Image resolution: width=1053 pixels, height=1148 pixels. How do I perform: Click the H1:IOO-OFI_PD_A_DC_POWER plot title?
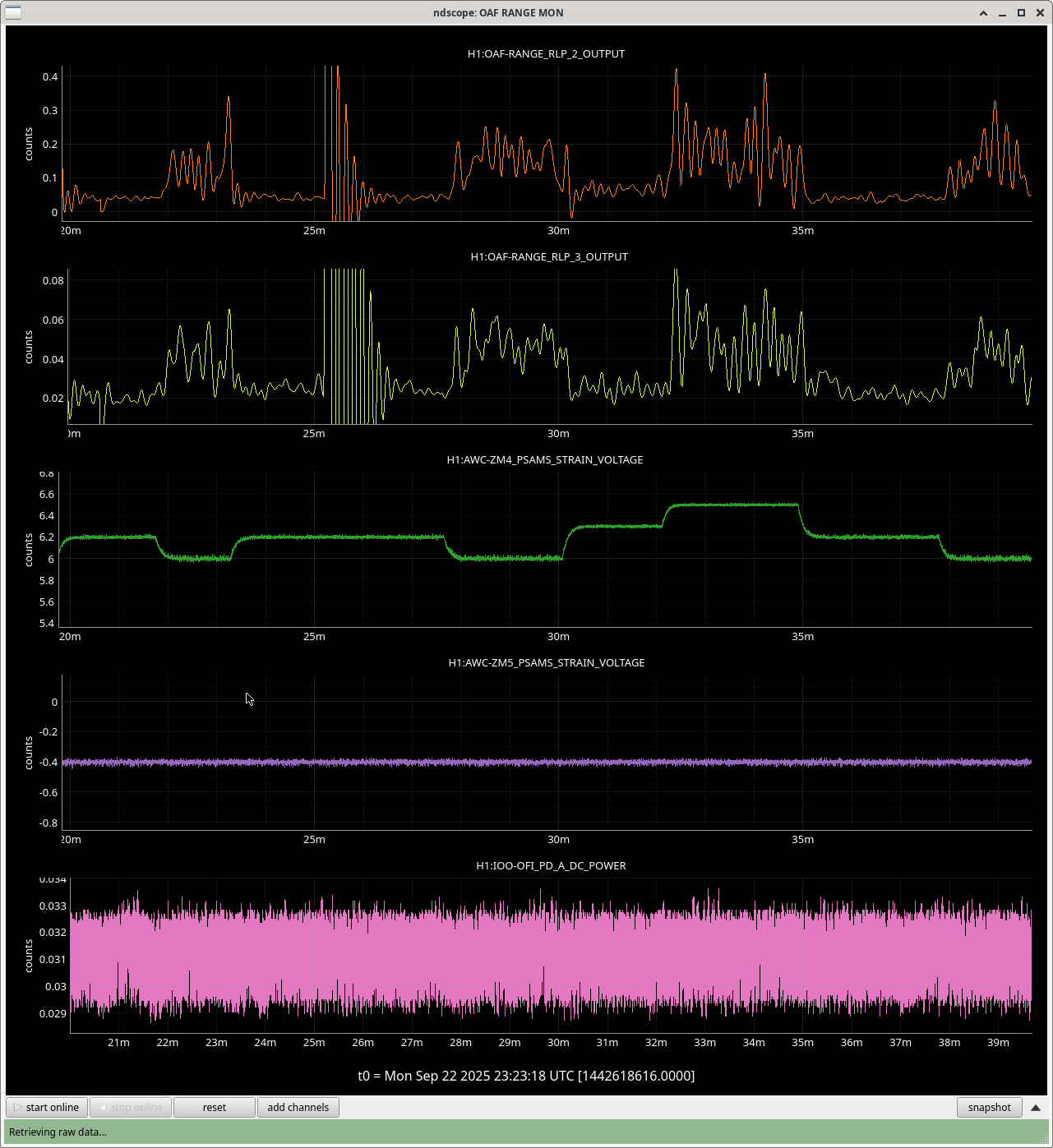[x=551, y=866]
